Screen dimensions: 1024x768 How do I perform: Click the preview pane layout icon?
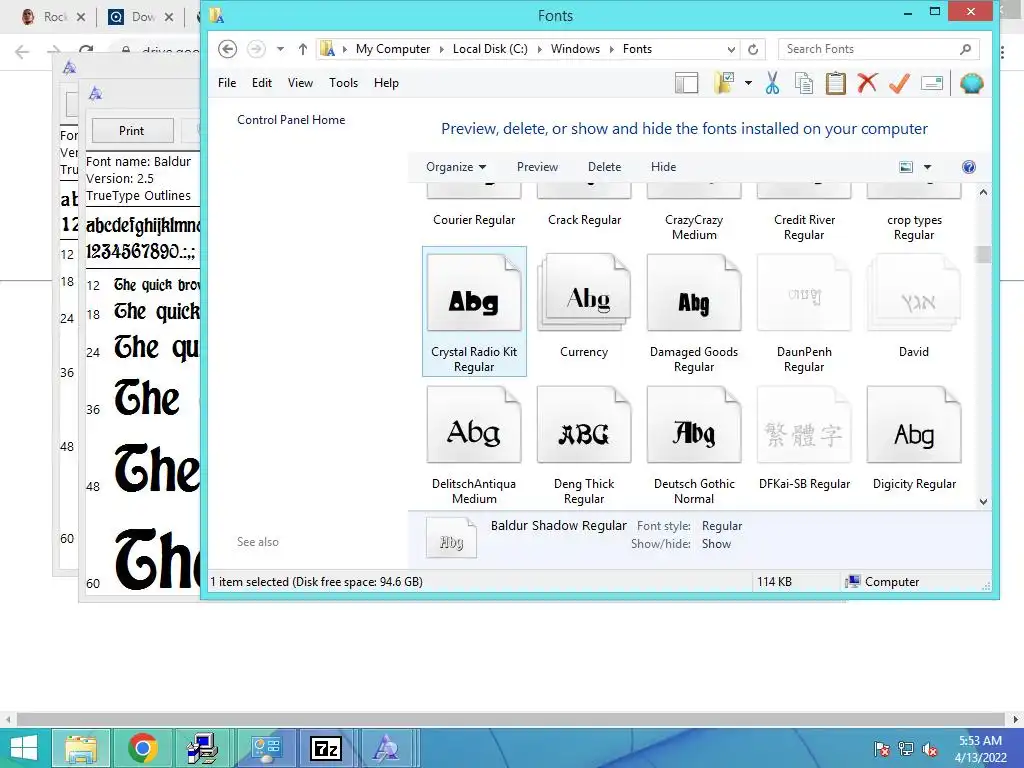[686, 84]
